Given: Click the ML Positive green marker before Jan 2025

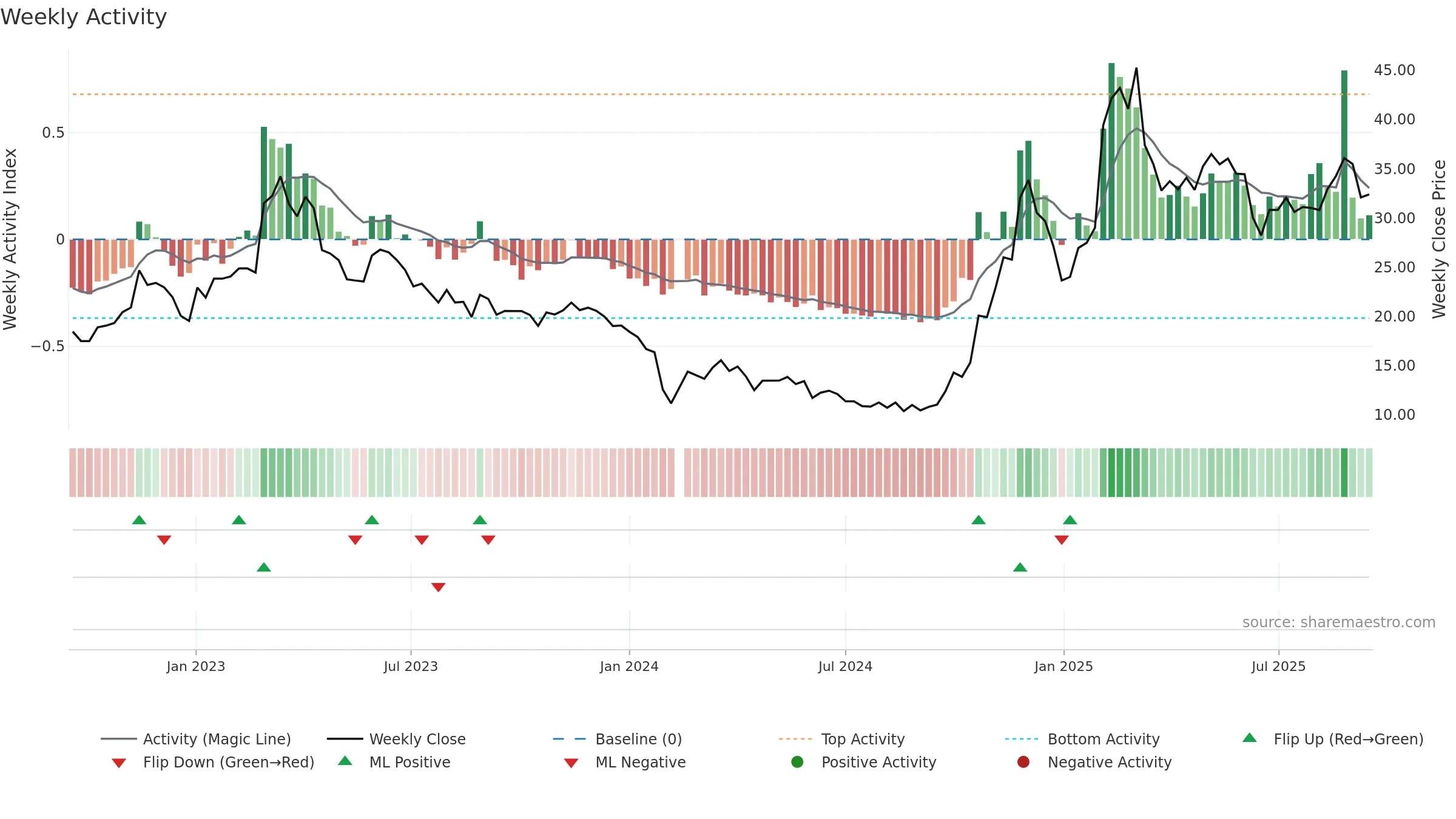Looking at the screenshot, I should pyautogui.click(x=1020, y=567).
